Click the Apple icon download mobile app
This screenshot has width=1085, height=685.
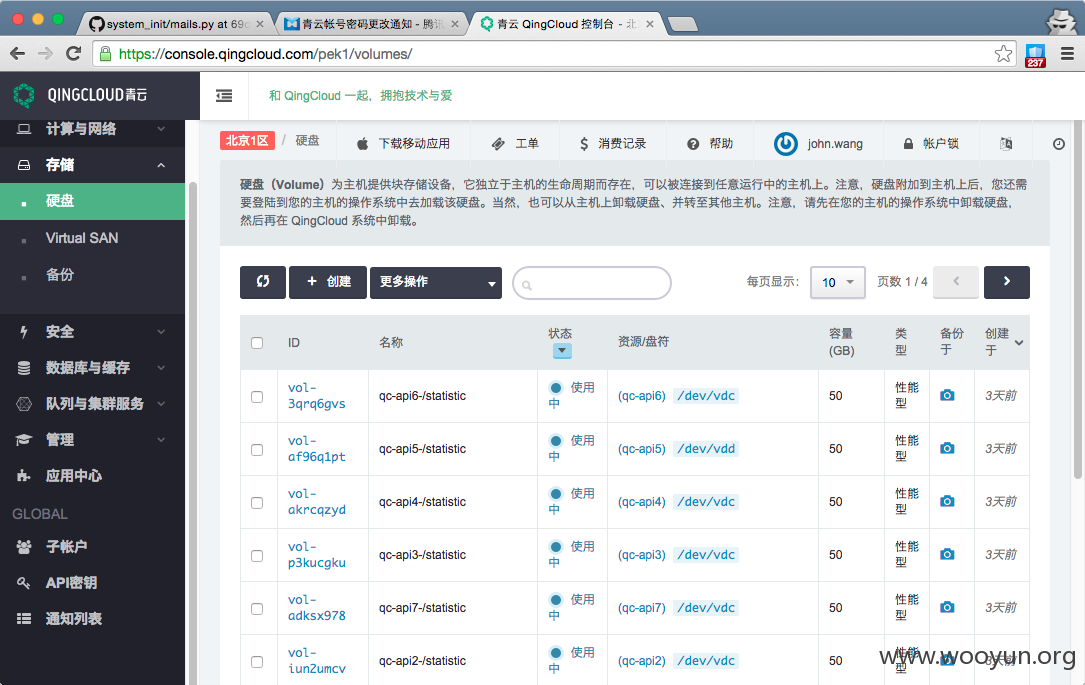(x=363, y=143)
